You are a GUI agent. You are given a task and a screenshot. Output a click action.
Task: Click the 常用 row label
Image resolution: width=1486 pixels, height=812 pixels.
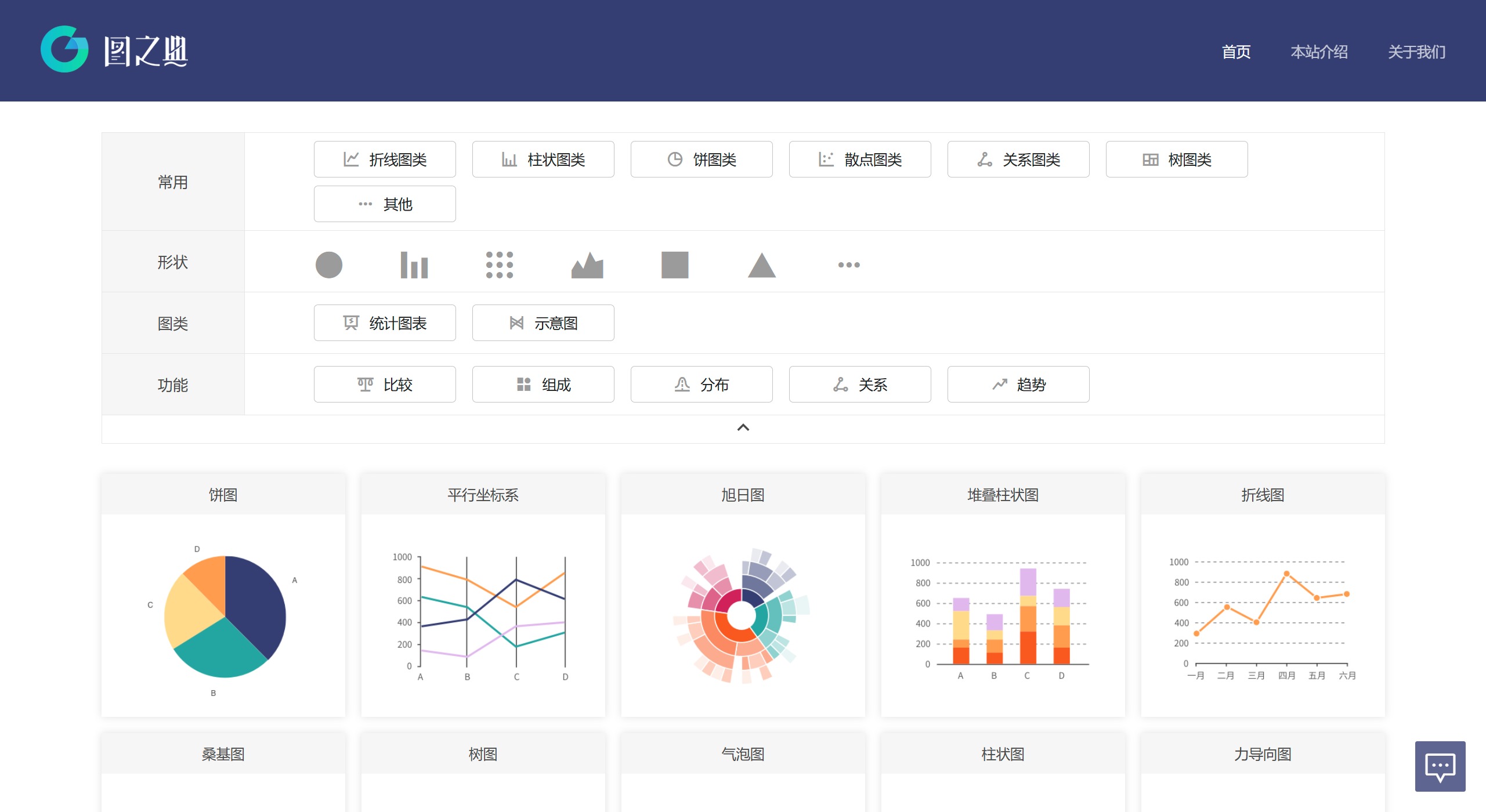point(173,182)
